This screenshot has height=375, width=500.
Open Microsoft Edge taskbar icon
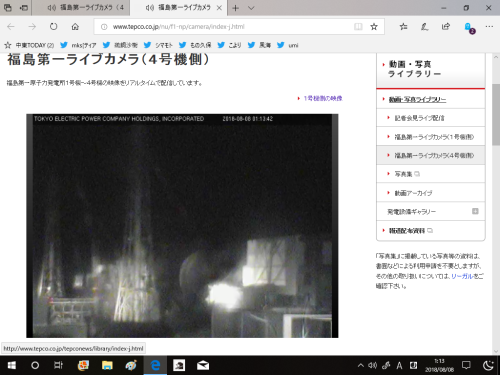[155, 366]
